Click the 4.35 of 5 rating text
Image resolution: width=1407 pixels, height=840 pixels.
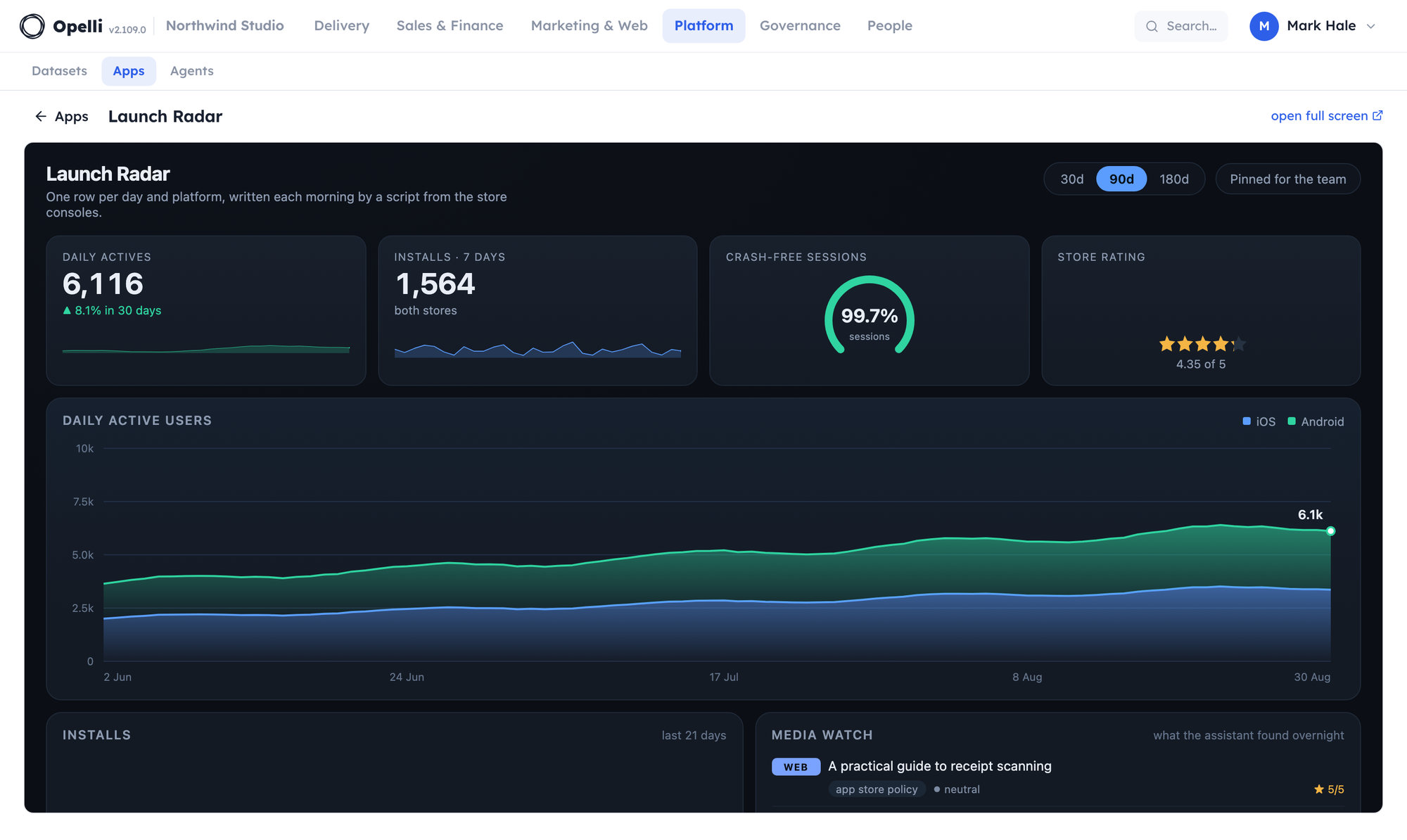tap(1200, 364)
